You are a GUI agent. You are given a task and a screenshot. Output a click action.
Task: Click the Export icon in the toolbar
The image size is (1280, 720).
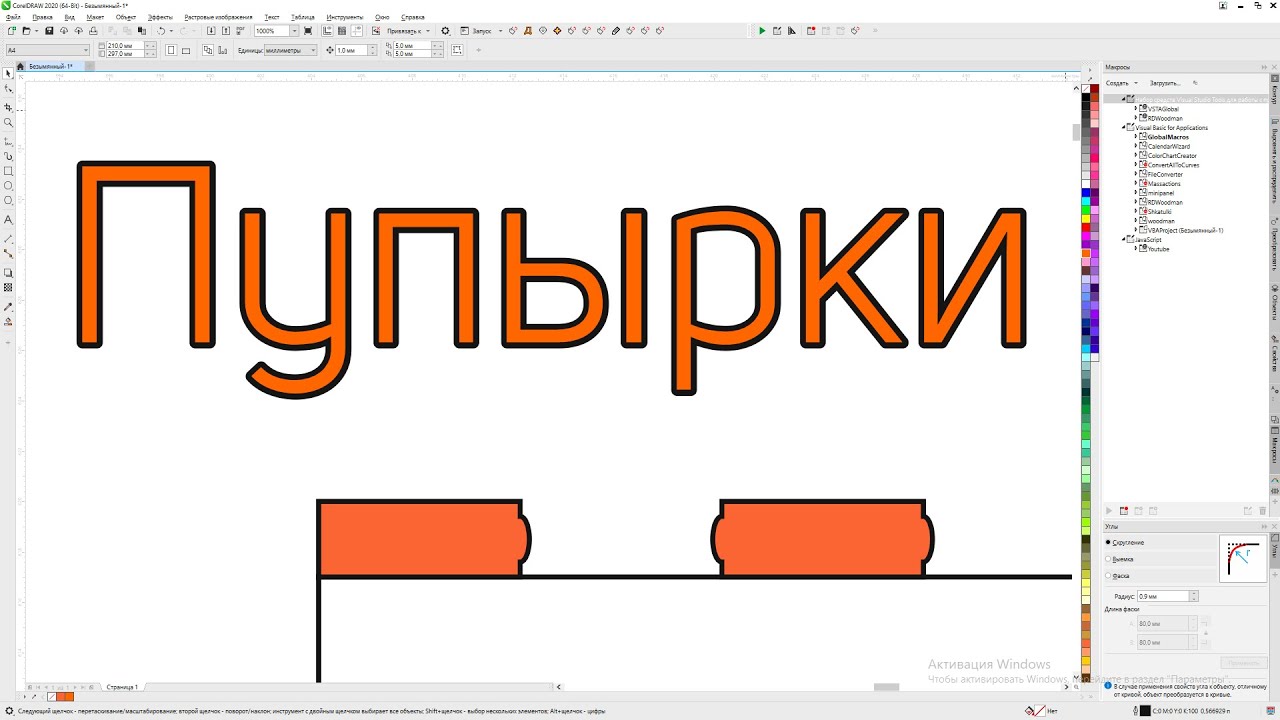[x=226, y=31]
